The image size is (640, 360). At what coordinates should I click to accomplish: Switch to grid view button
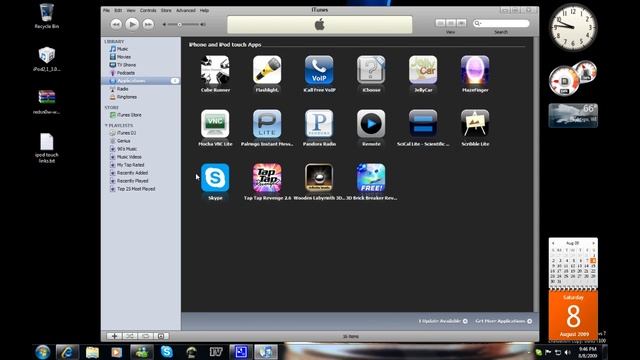coord(451,23)
